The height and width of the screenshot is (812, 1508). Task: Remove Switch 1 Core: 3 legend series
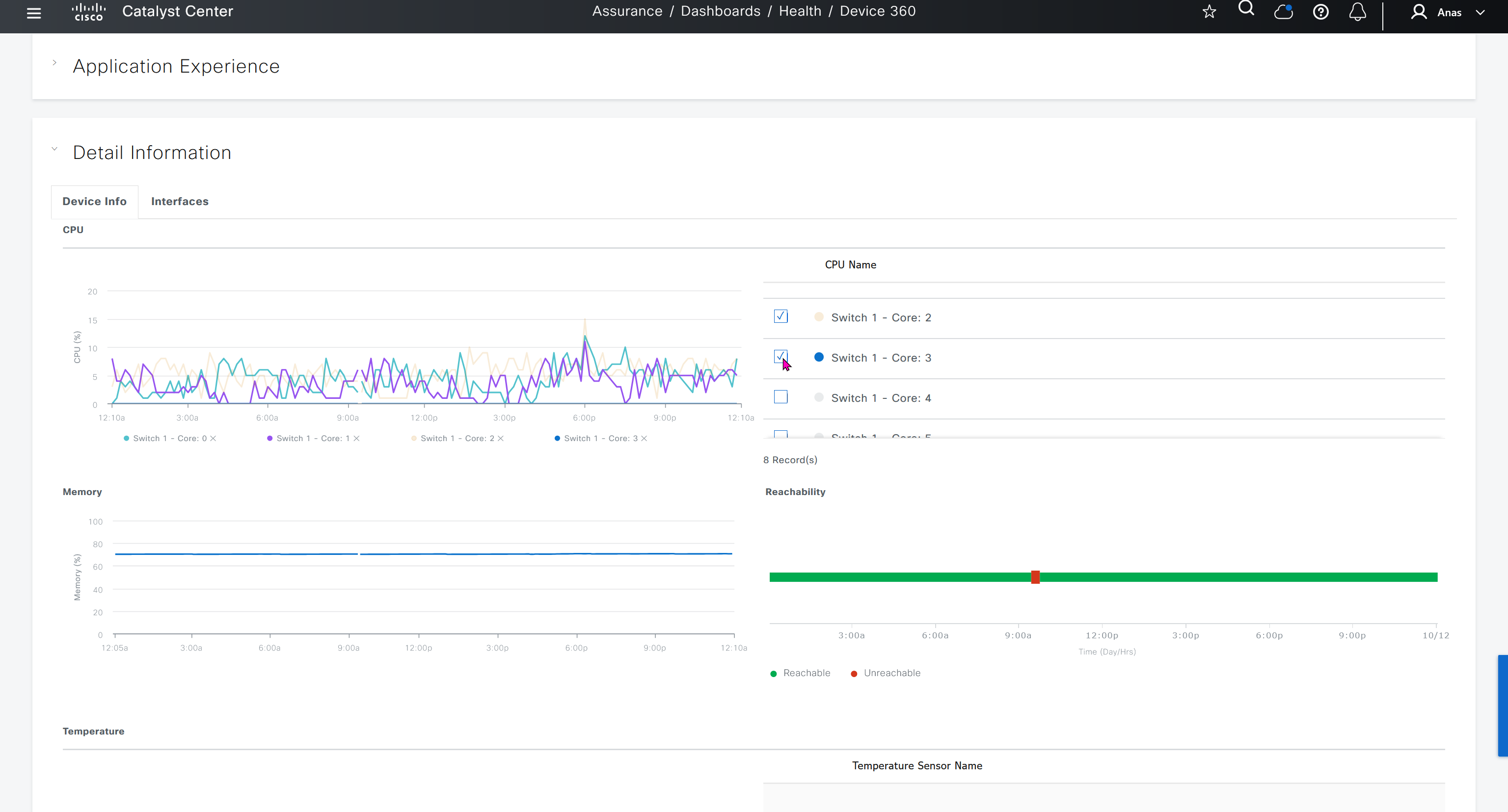click(644, 438)
